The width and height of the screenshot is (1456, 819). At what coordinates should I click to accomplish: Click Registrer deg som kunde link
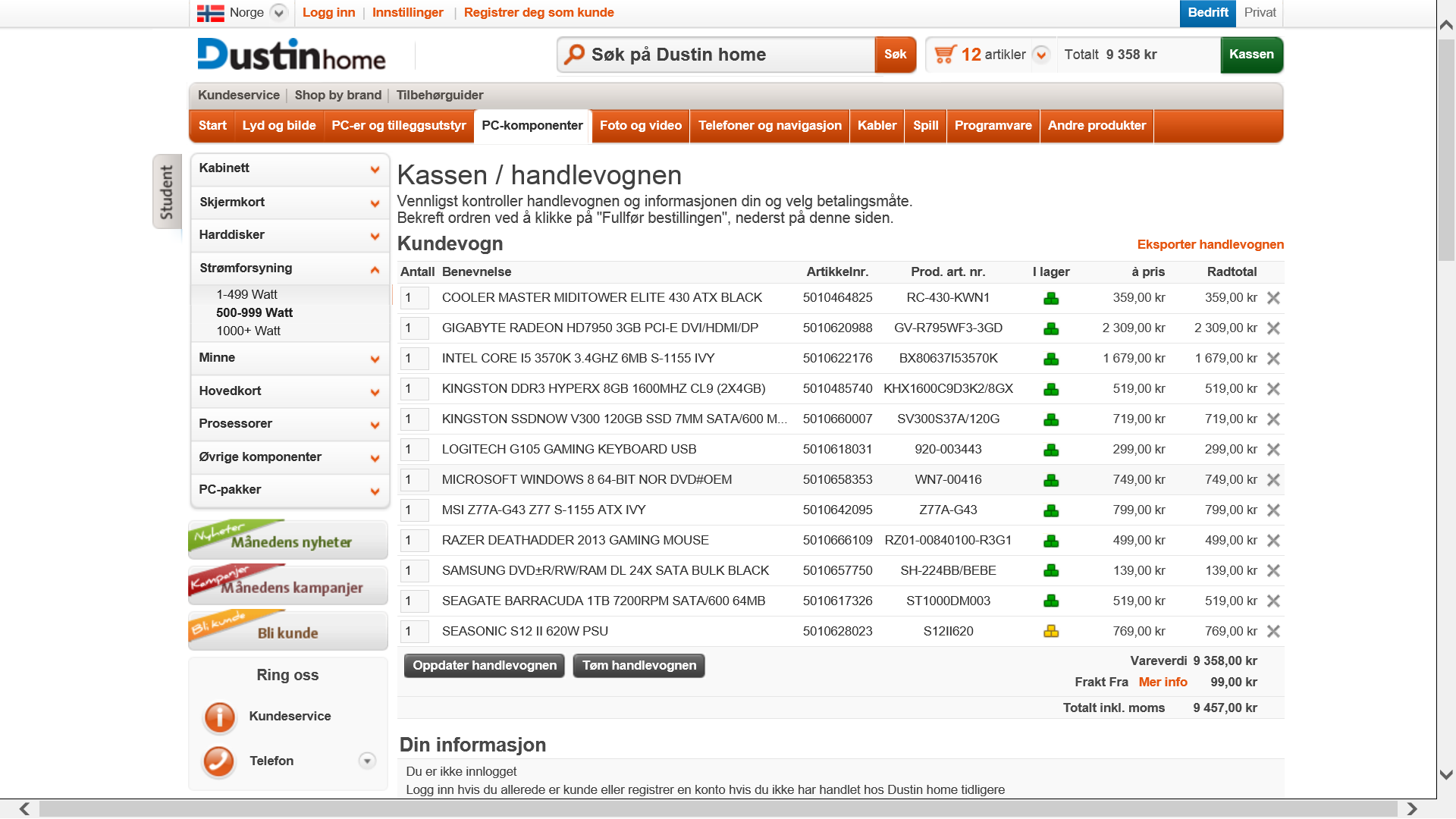(x=539, y=12)
